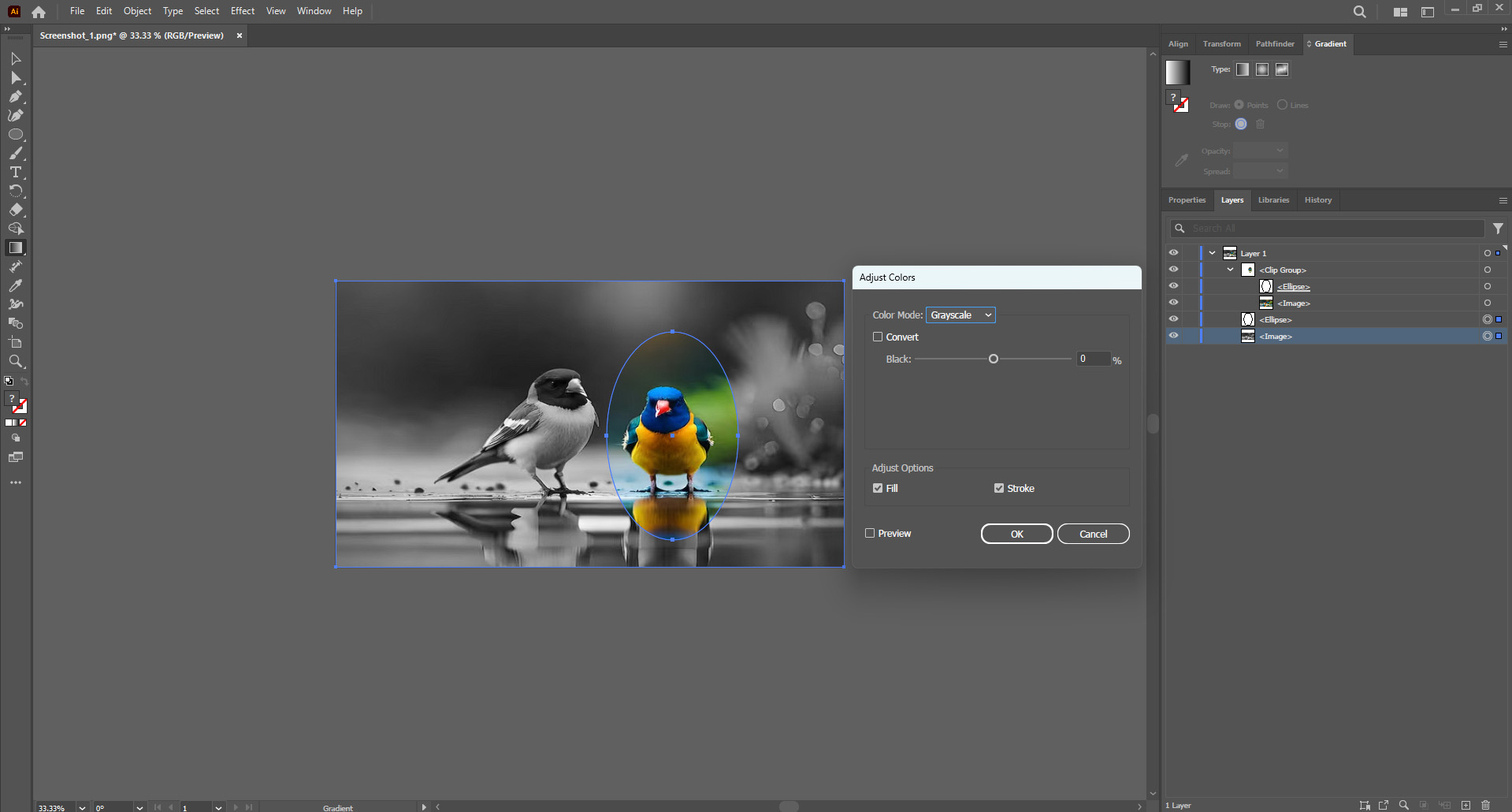This screenshot has width=1512, height=812.
Task: Select the Type tool
Action: (16, 173)
